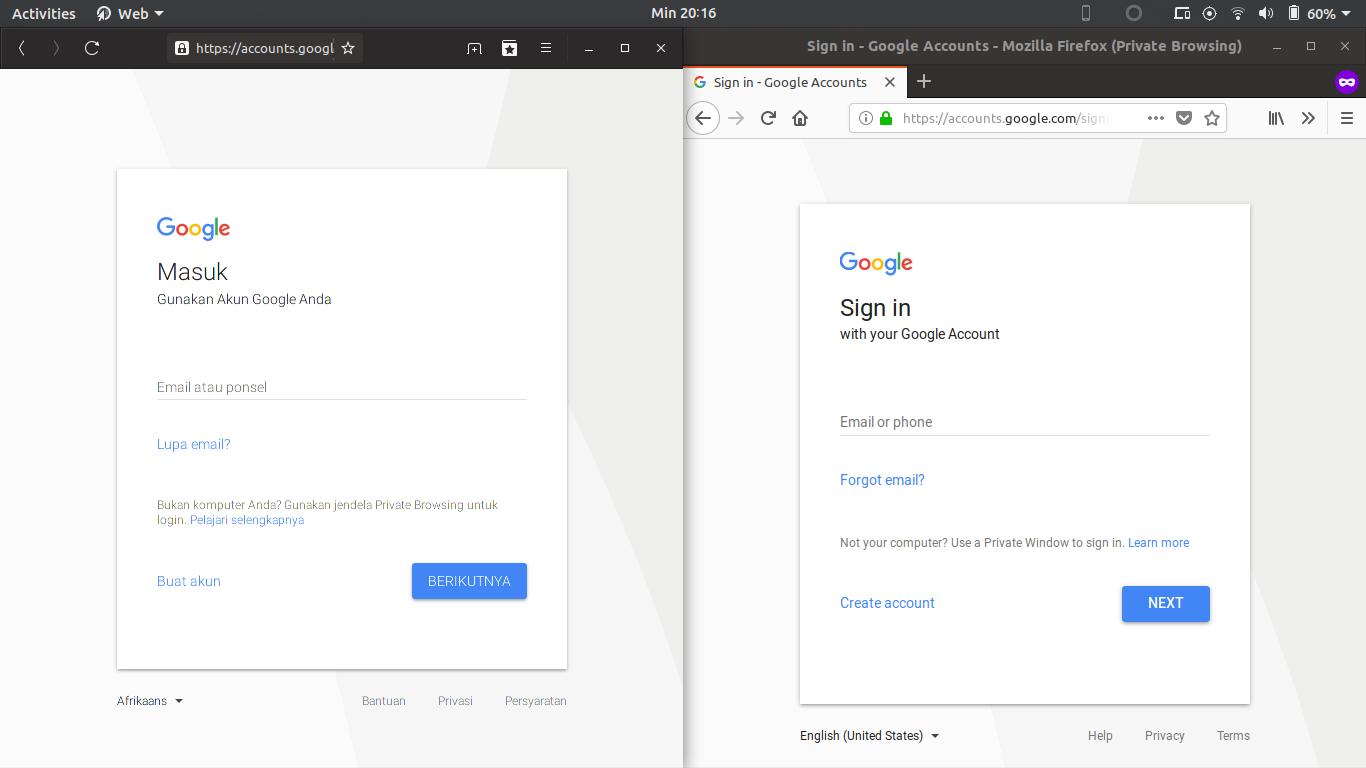Click the Lupa email? link
The height and width of the screenshot is (768, 1366).
coord(194,444)
